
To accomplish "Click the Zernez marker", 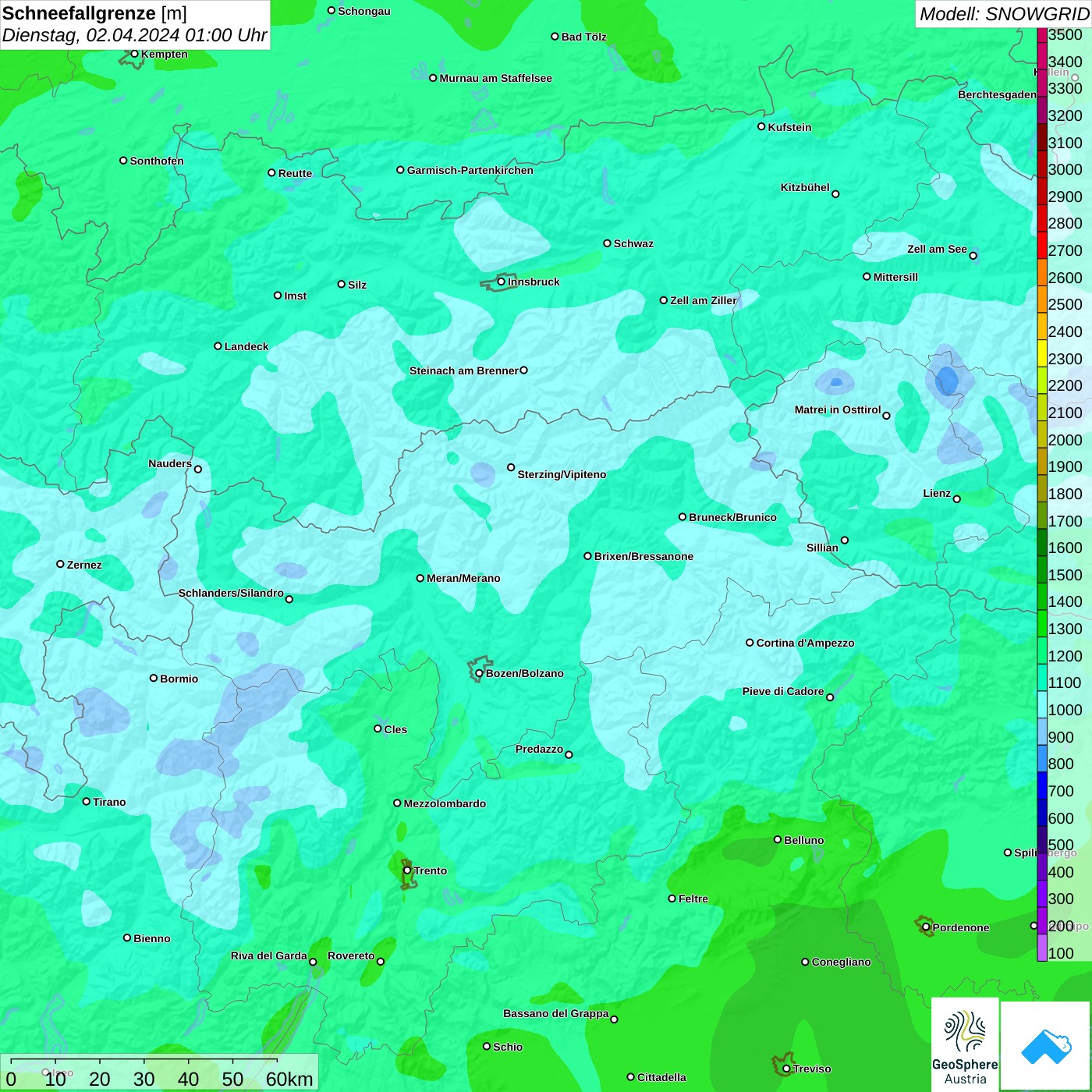I will point(60,564).
